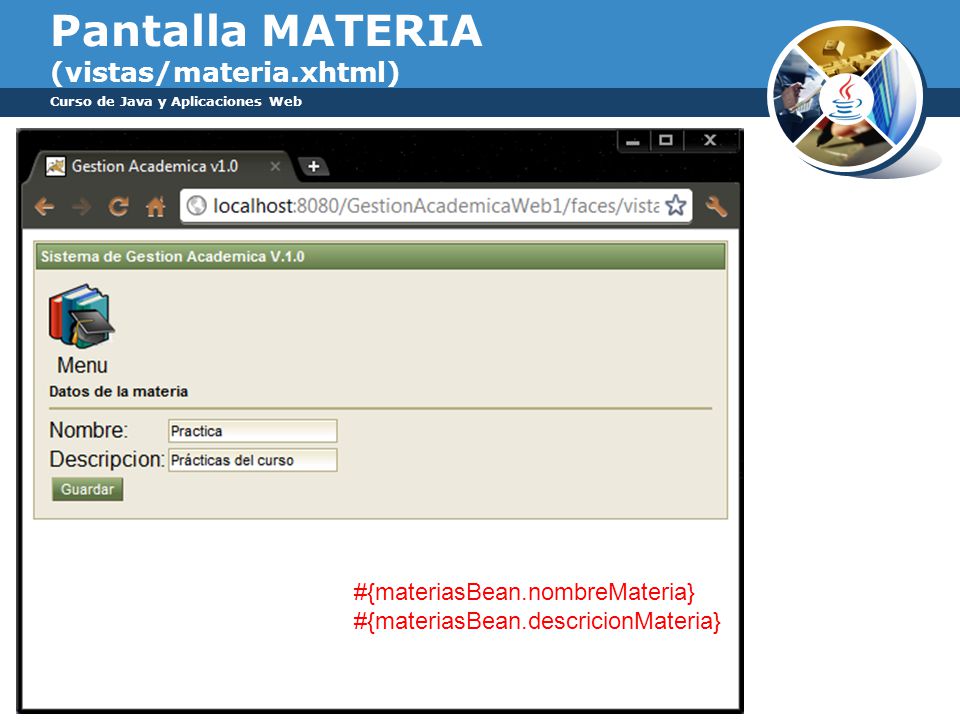Click the Guardar button
Screen dimensions: 960x720
(88, 489)
